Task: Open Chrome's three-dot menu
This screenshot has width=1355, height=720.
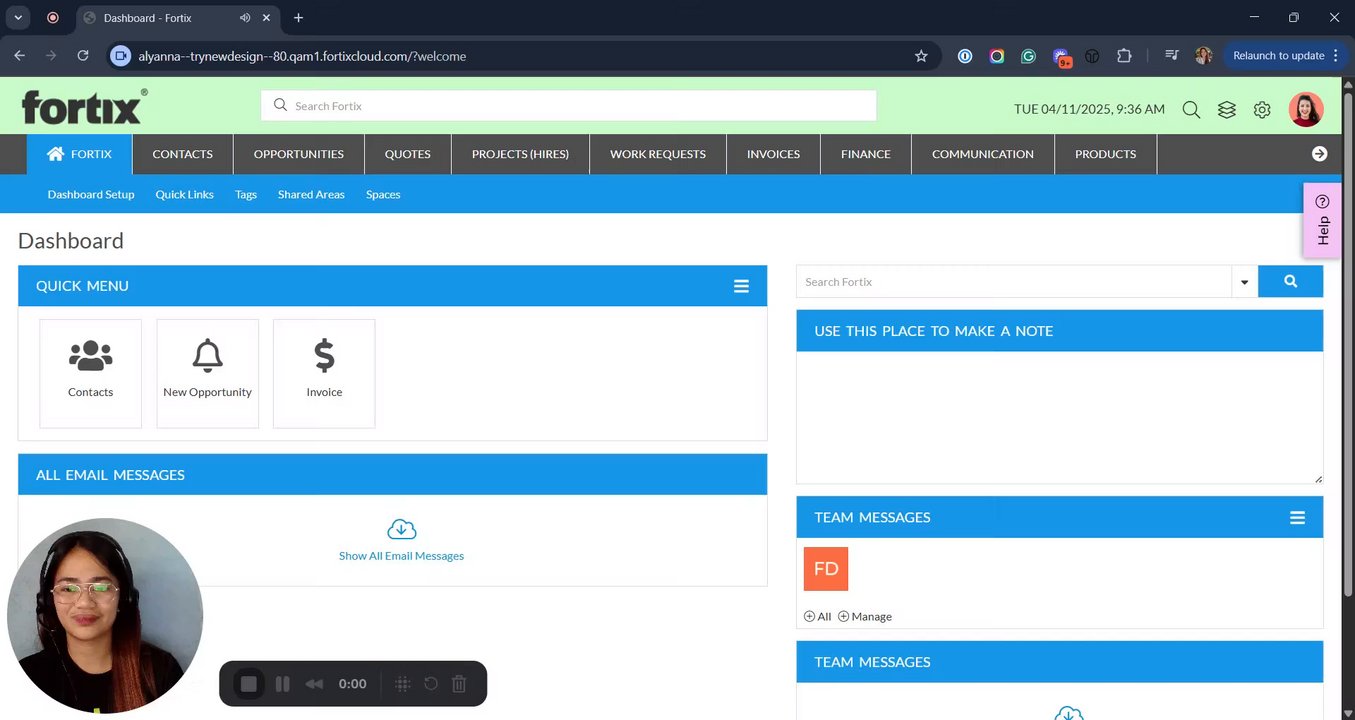Action: (x=1336, y=56)
